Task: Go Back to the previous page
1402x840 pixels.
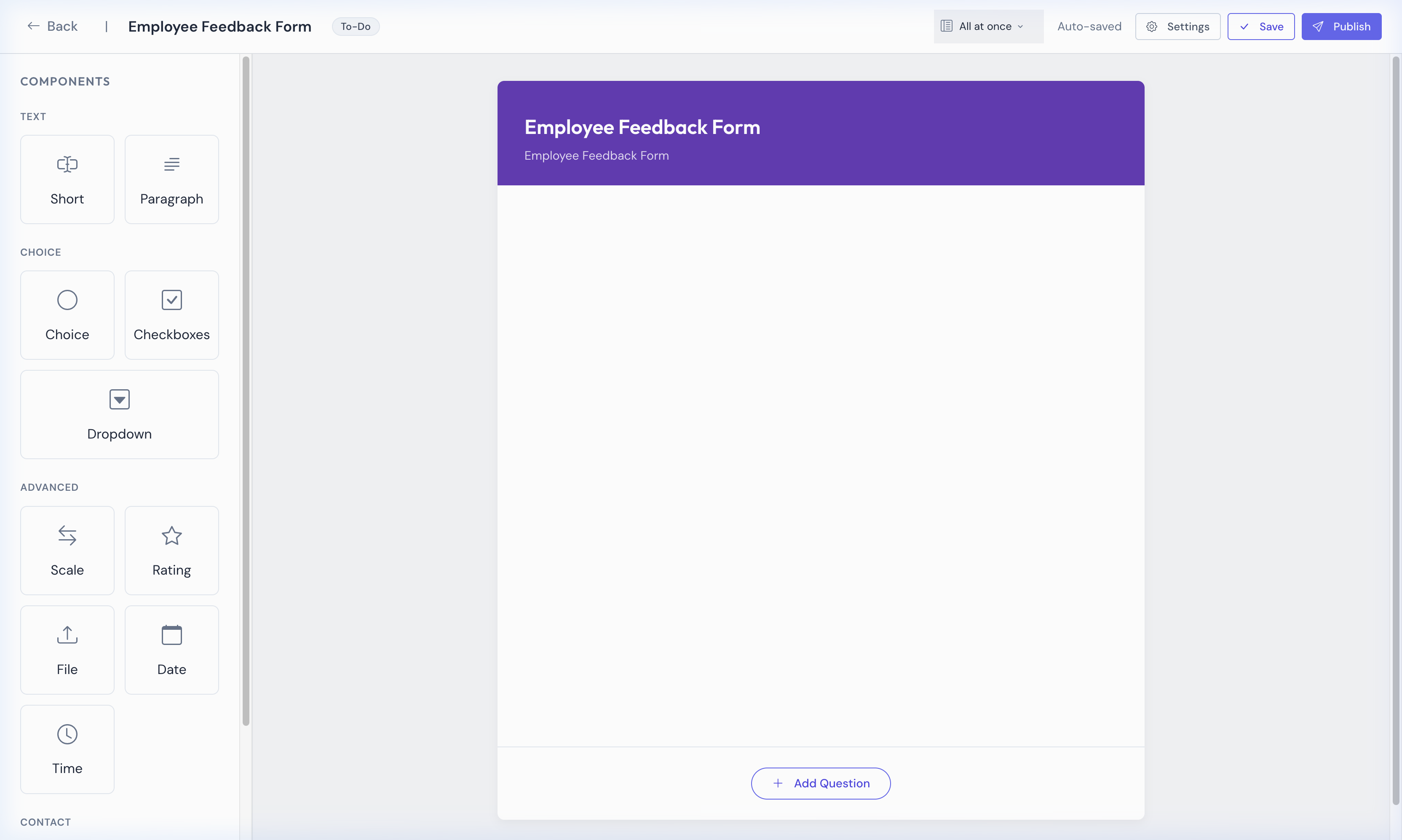Action: pos(52,26)
